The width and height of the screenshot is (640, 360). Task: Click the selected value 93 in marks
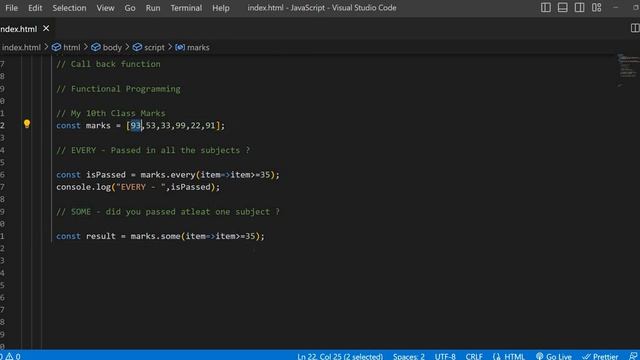(x=136, y=126)
